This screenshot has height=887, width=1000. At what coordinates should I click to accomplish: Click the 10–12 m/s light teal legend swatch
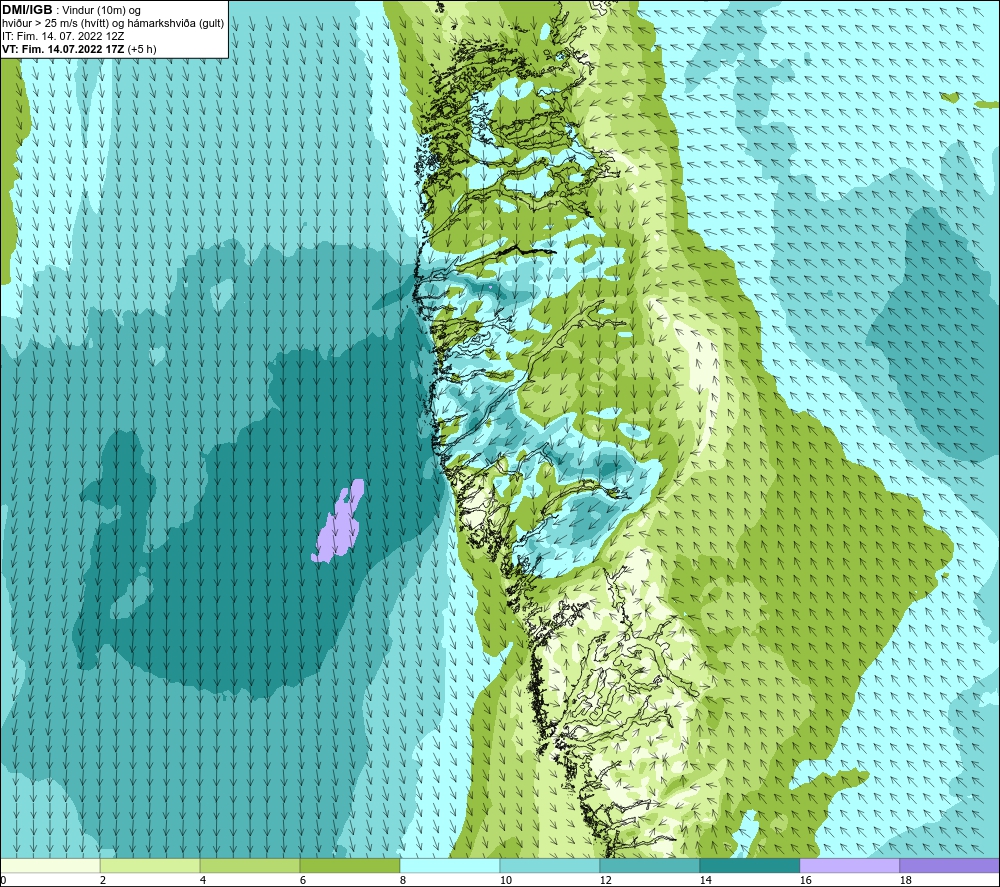550,865
